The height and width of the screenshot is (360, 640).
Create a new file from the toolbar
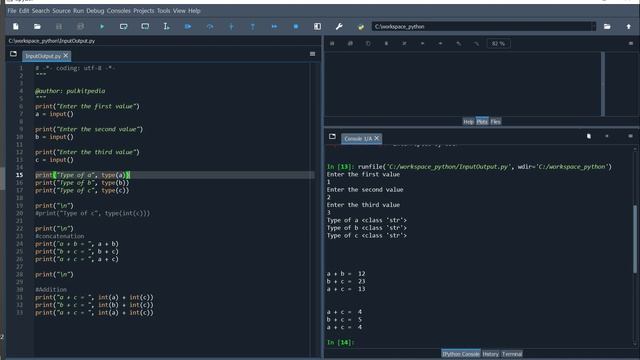[x=16, y=27]
